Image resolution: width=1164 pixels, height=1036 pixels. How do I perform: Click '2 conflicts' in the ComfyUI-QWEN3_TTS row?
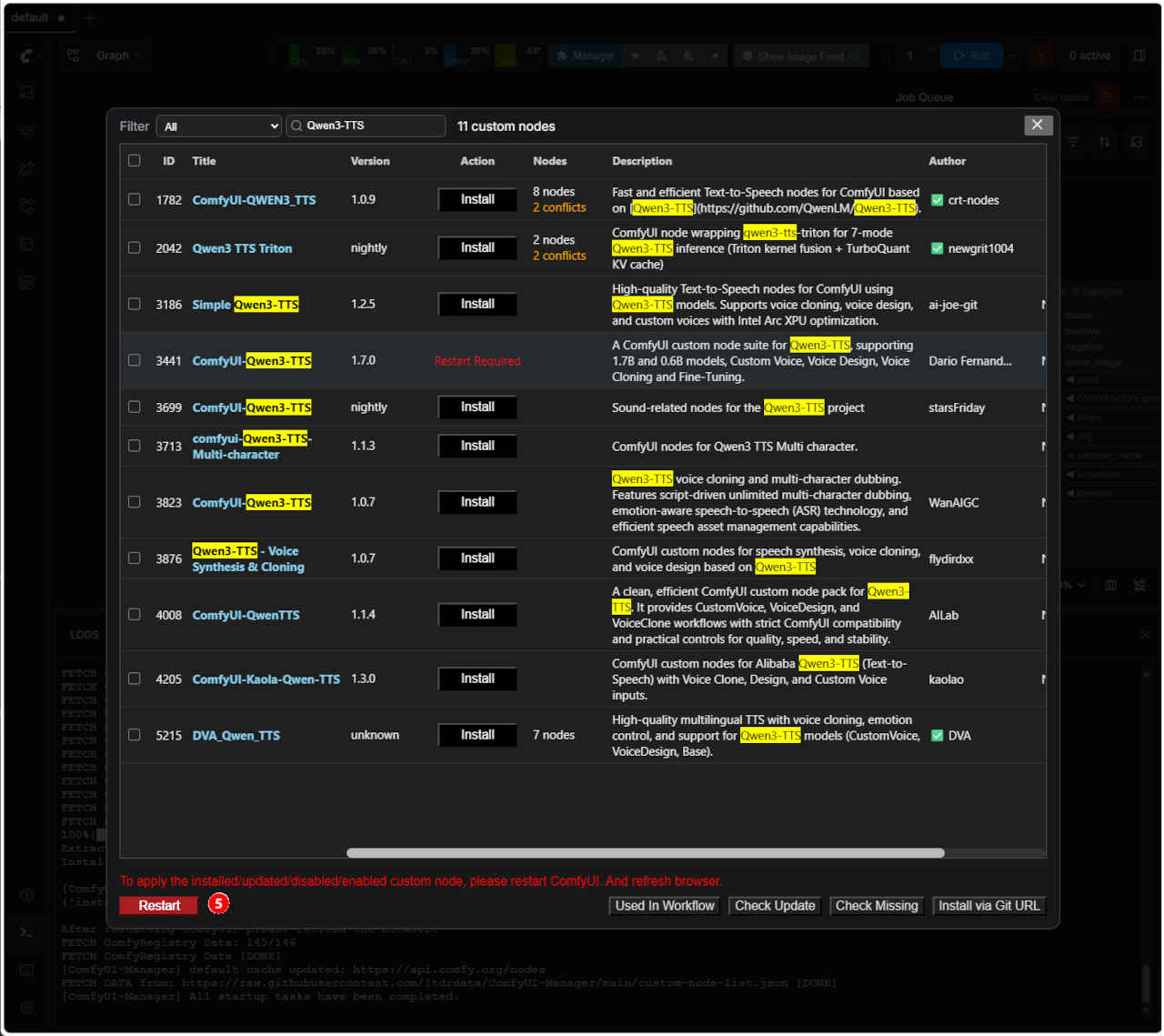(x=559, y=207)
